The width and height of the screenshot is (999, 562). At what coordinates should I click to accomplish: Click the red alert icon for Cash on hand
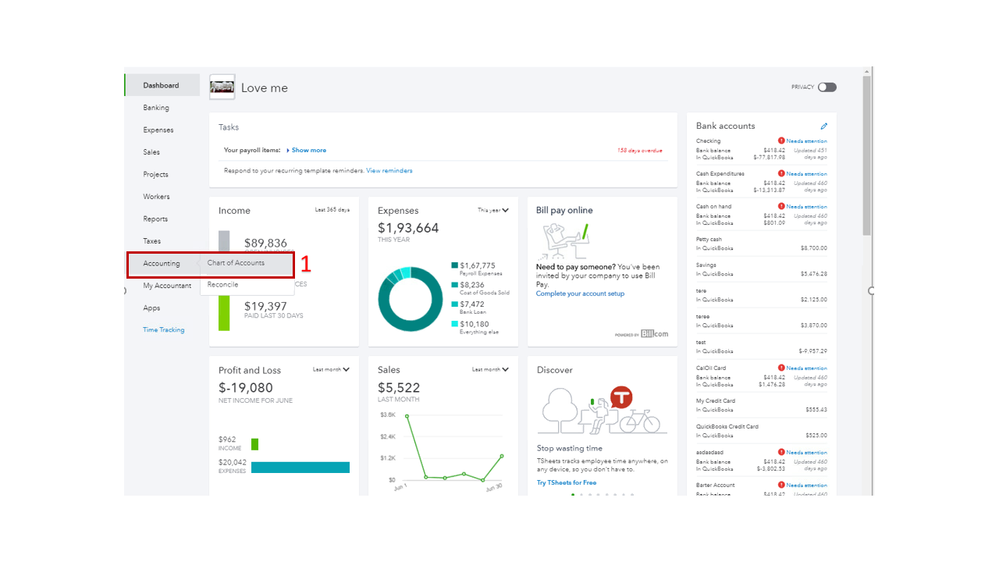point(781,206)
